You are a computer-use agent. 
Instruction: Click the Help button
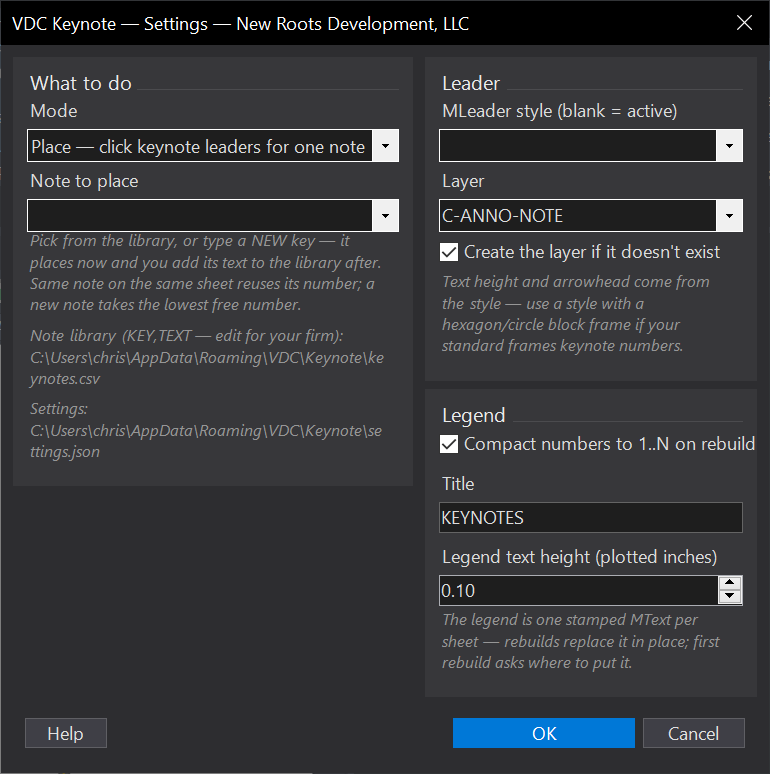66,734
